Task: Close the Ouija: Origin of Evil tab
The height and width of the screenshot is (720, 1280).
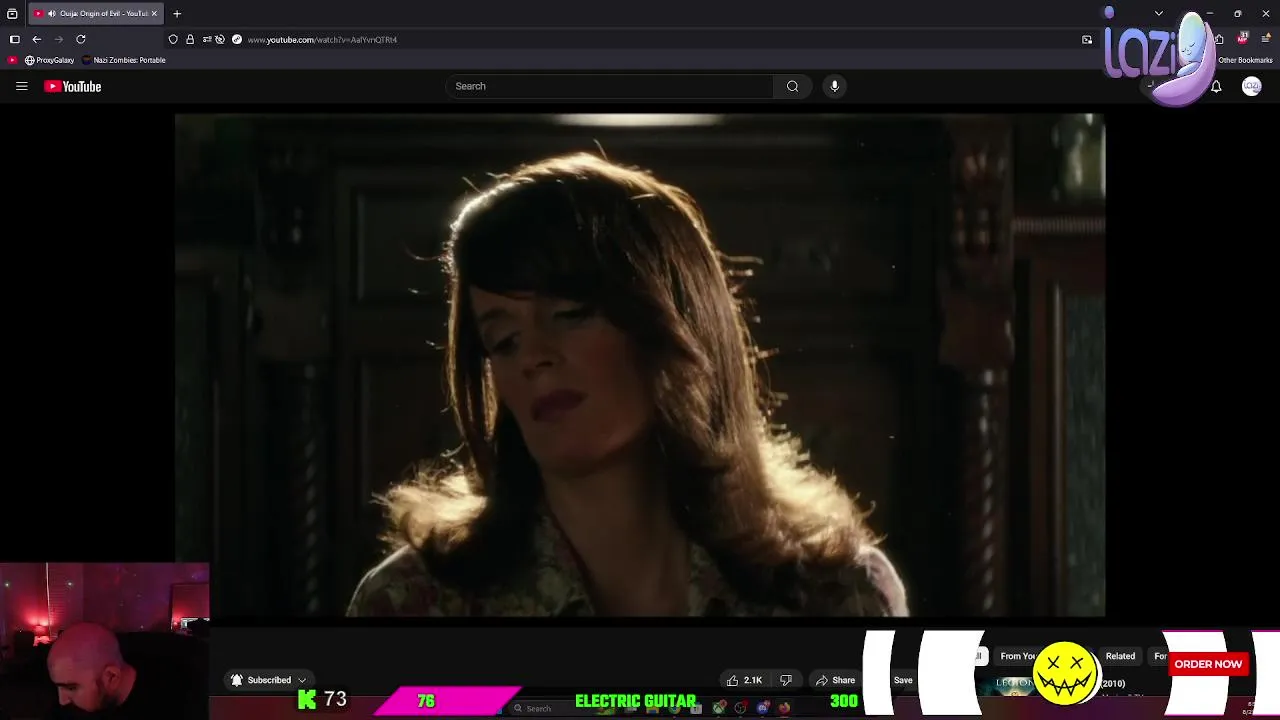Action: pyautogui.click(x=154, y=13)
